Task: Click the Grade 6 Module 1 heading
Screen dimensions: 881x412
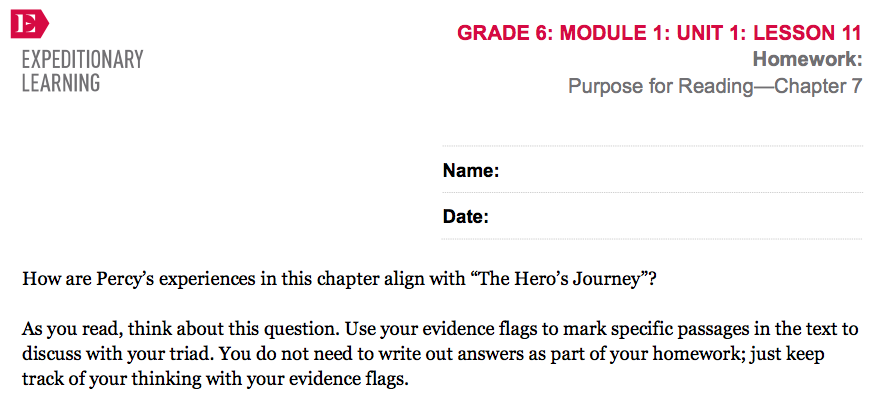Action: click(659, 33)
